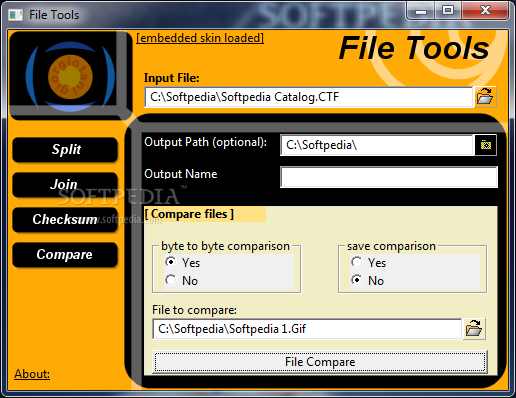Image resolution: width=516 pixels, height=398 pixels.
Task: Close the File Tools window
Action: (485, 11)
